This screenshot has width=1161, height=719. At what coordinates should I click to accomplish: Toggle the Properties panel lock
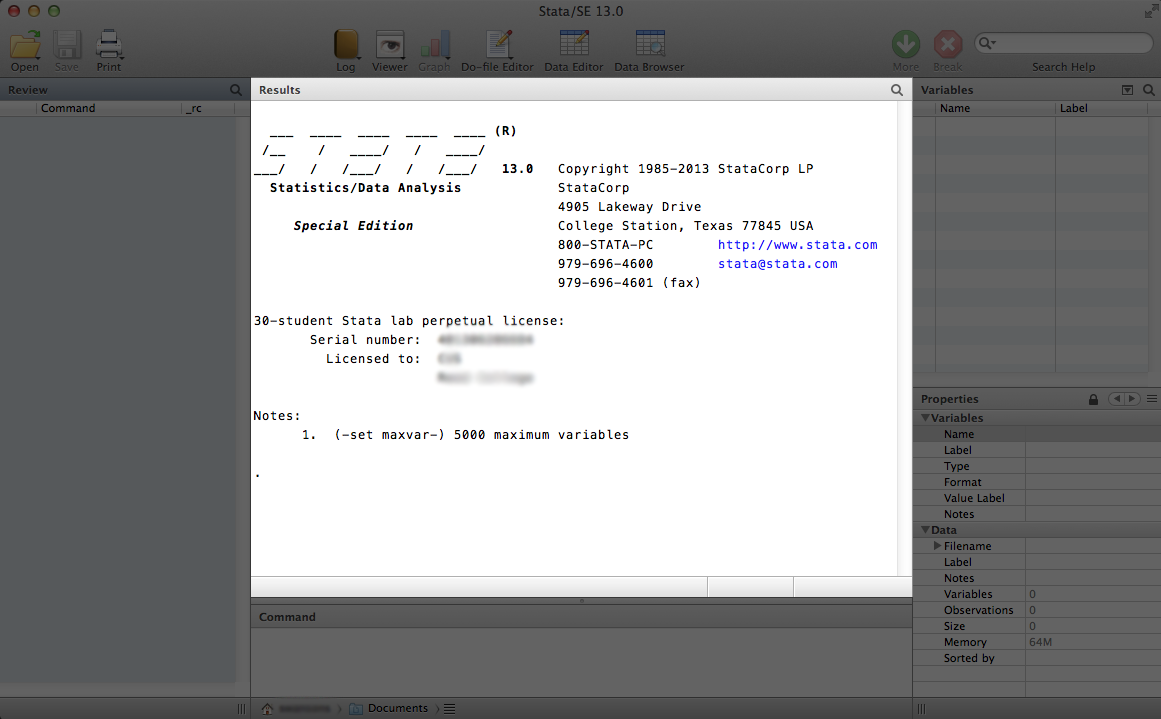1094,399
